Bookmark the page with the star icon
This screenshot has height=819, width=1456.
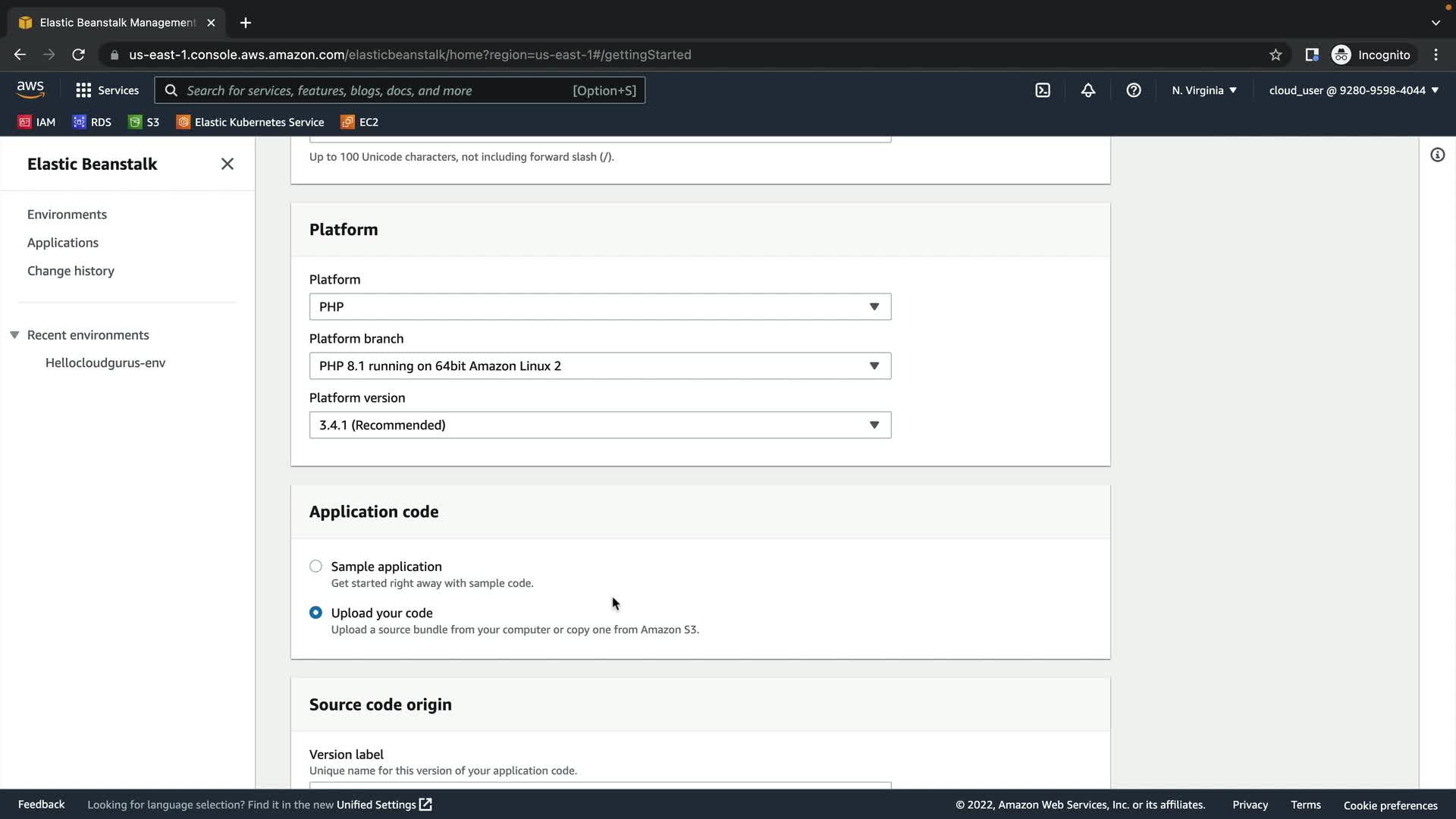click(1276, 55)
